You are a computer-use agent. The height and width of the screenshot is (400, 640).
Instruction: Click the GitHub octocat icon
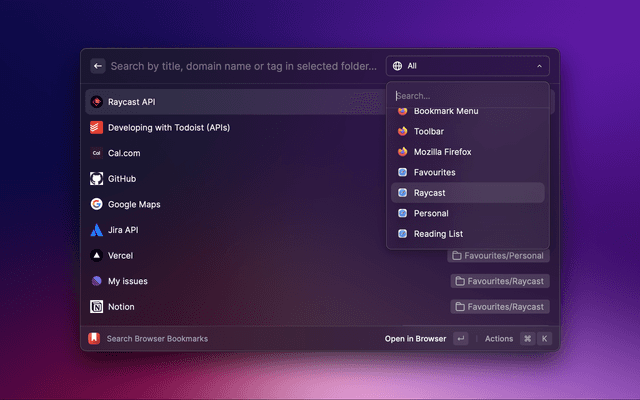pos(97,179)
